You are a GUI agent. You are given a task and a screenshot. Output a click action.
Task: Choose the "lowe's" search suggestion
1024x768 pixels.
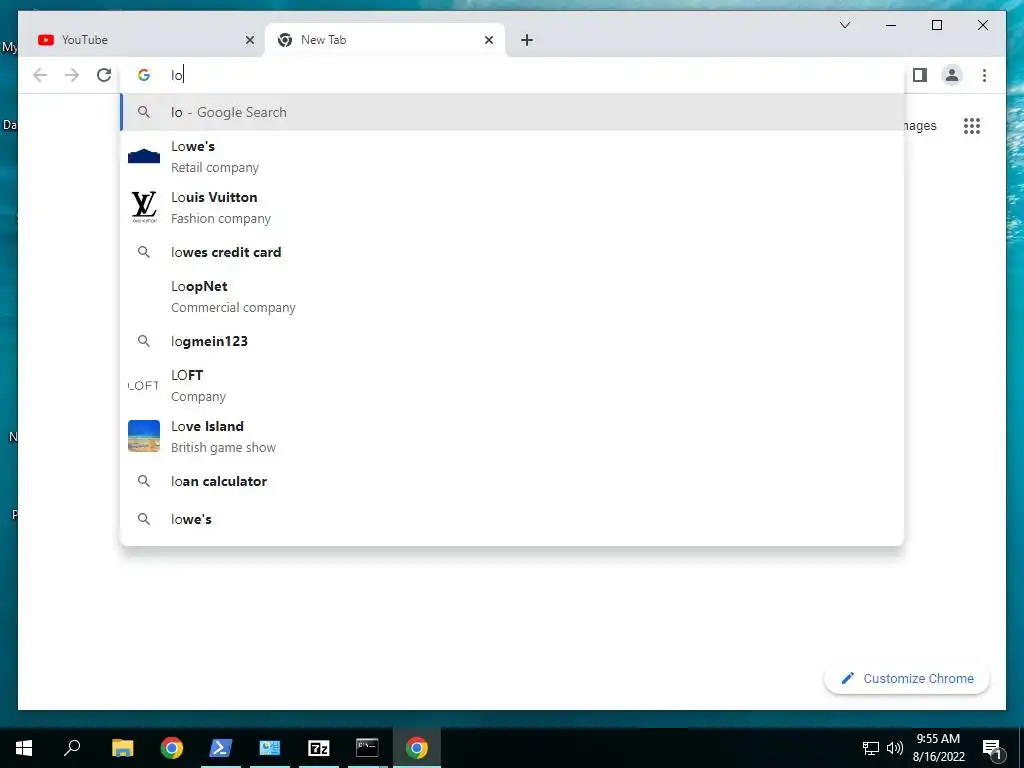(512, 519)
